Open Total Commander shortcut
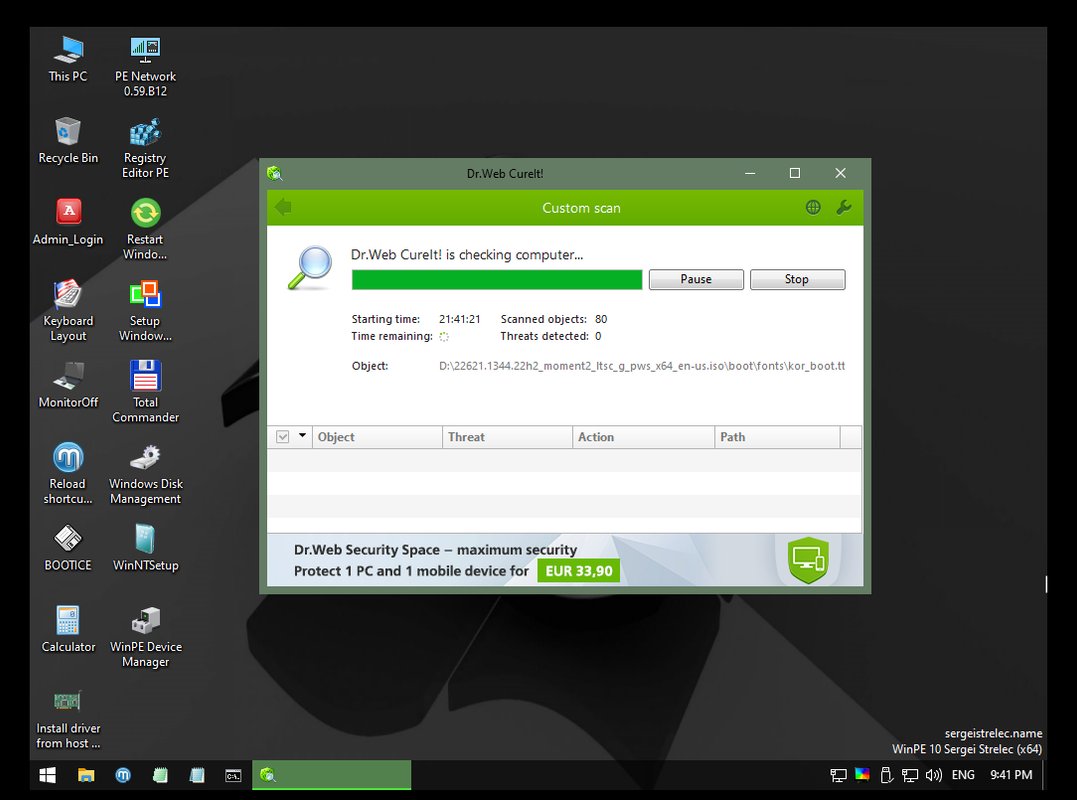Image resolution: width=1077 pixels, height=800 pixels. coord(145,391)
